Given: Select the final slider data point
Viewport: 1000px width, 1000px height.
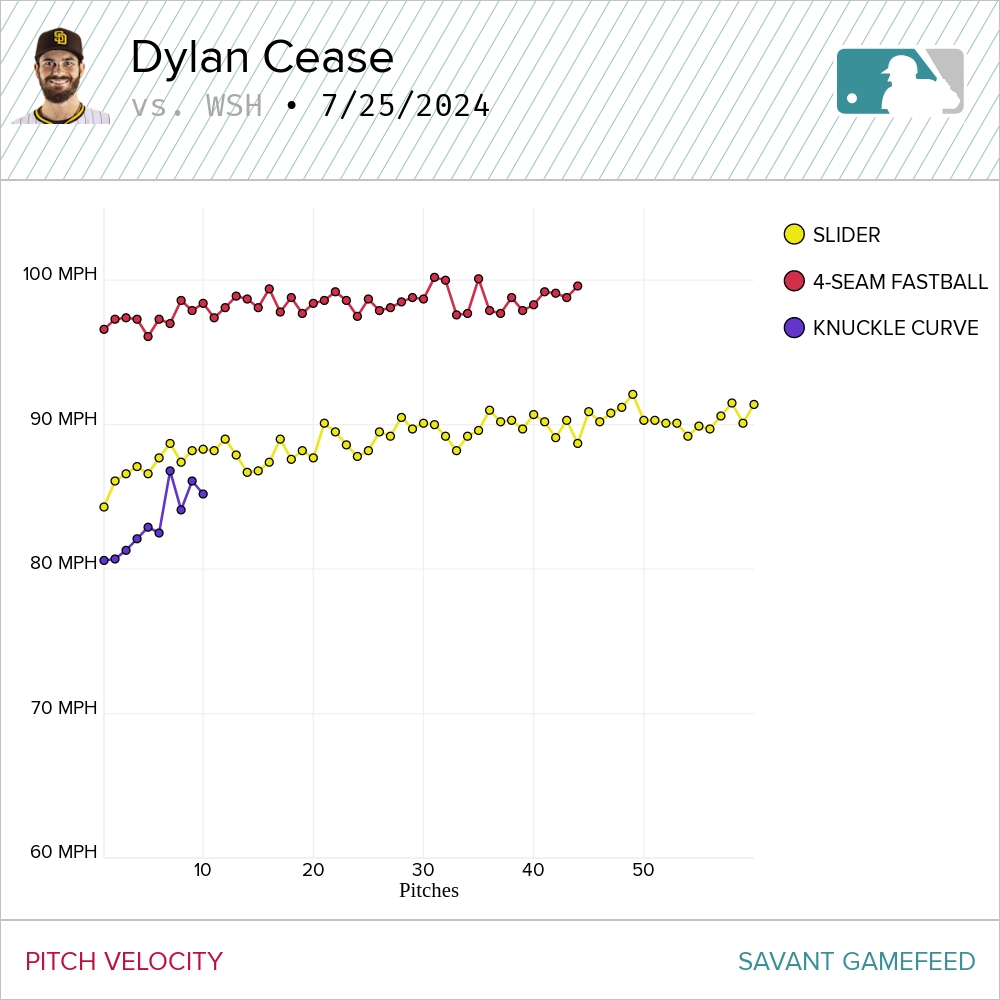Looking at the screenshot, I should [x=753, y=405].
